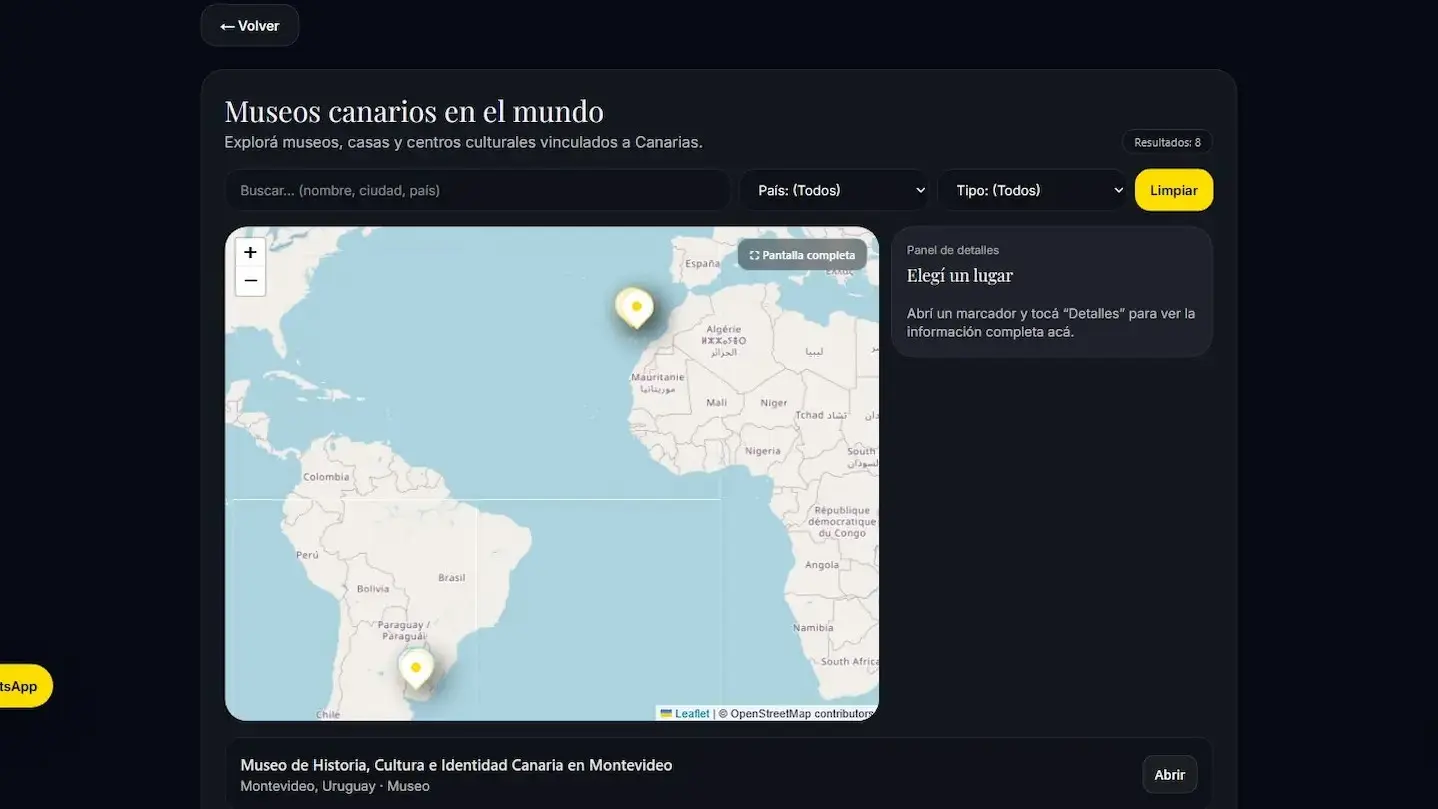Click the 'Panel de detalles' label
Screen dimensions: 1438x809
(953, 250)
